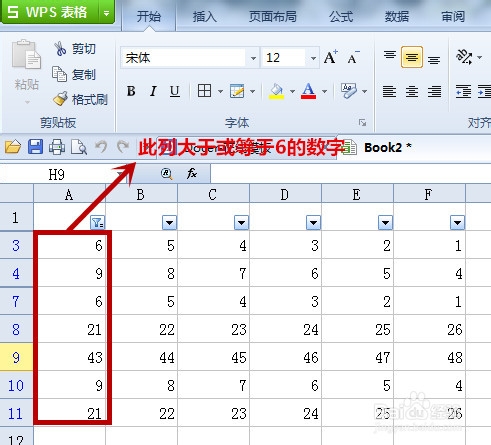Toggle Italic formatting
This screenshot has height=445, width=491.
pos(153,91)
